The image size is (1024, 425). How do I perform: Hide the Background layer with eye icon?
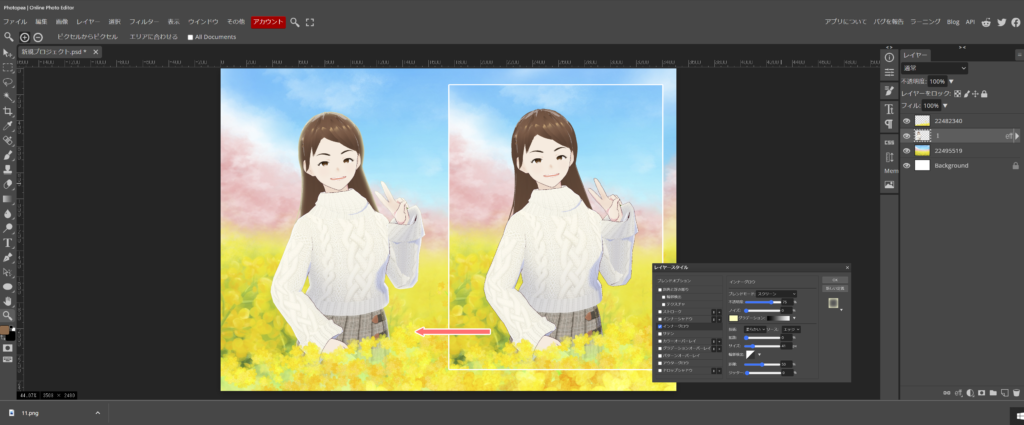[x=907, y=166]
